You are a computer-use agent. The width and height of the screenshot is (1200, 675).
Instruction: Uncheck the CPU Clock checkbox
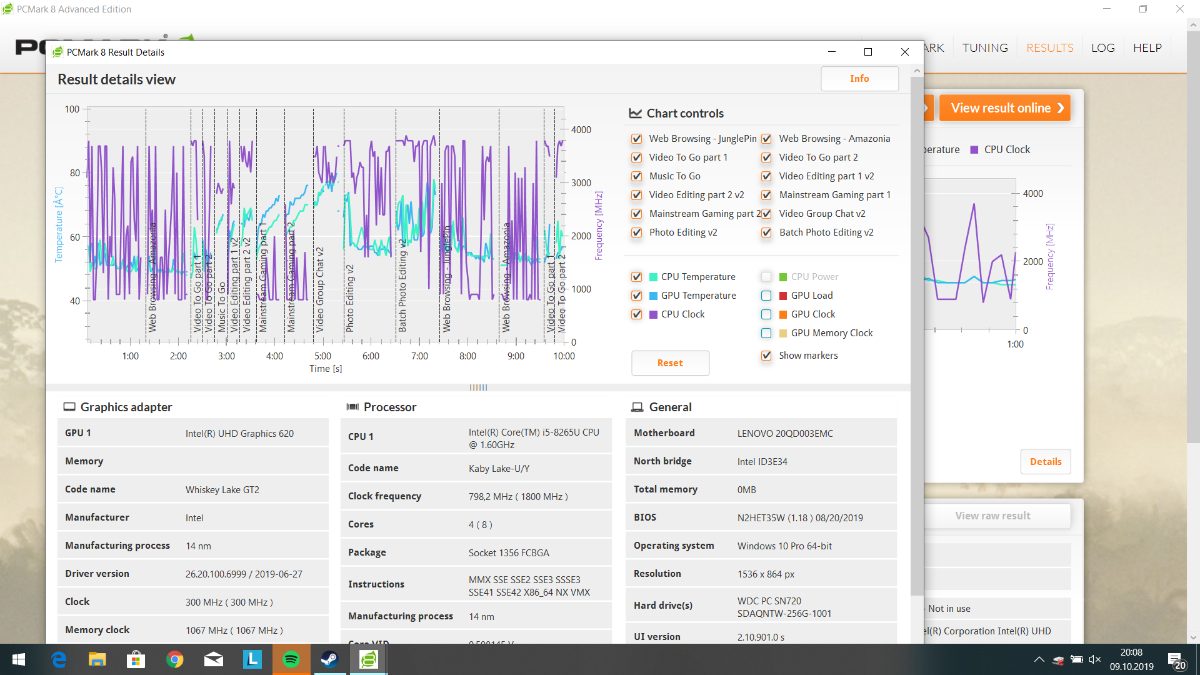coord(637,314)
